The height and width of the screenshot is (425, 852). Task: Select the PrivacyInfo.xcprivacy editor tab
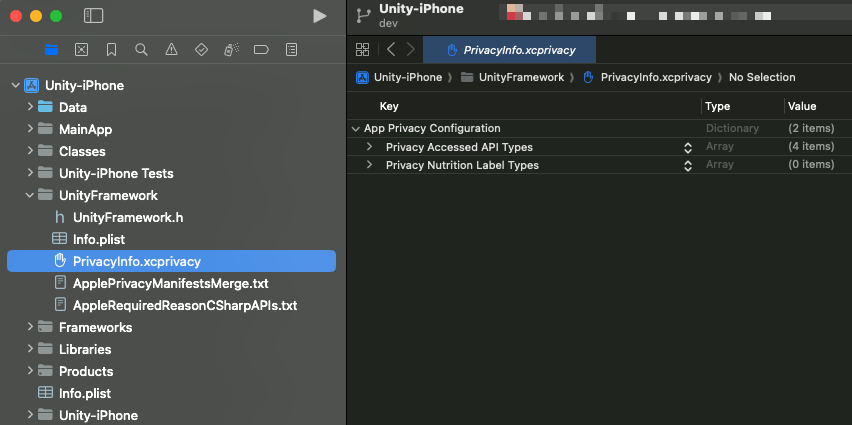pos(509,50)
